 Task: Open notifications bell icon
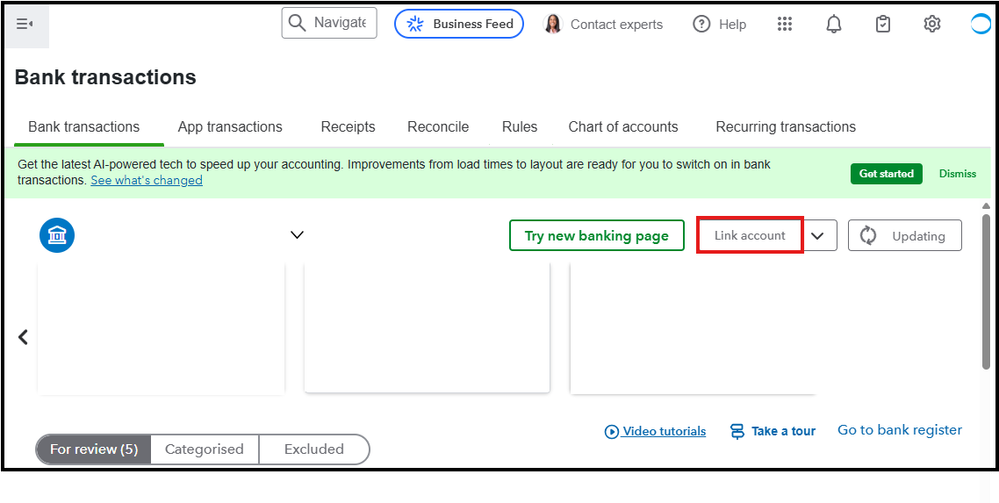(834, 24)
